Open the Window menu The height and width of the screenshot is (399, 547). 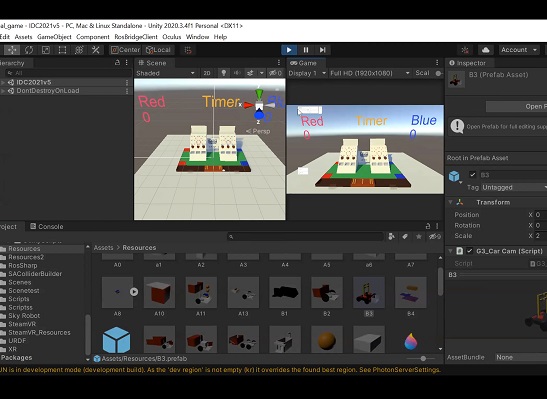click(197, 37)
